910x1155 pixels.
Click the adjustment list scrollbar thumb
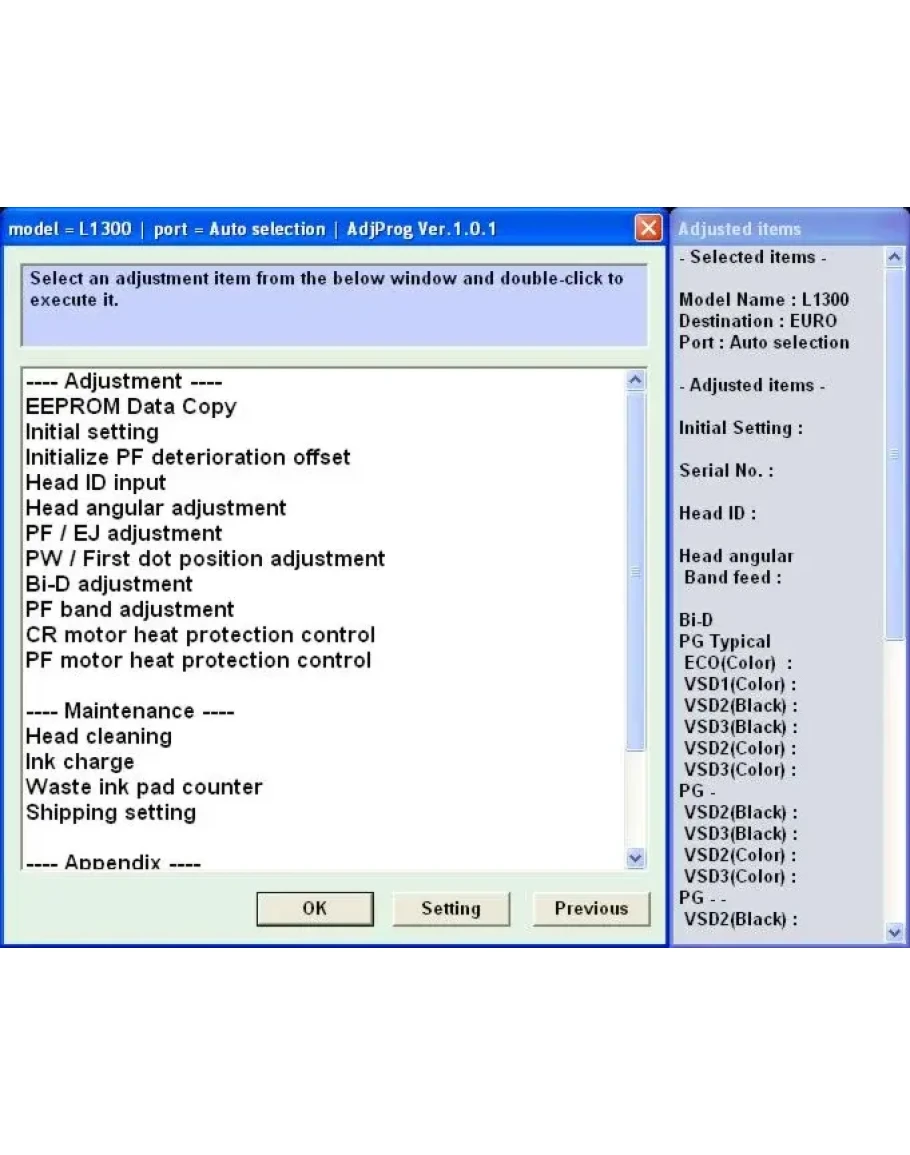(635, 572)
